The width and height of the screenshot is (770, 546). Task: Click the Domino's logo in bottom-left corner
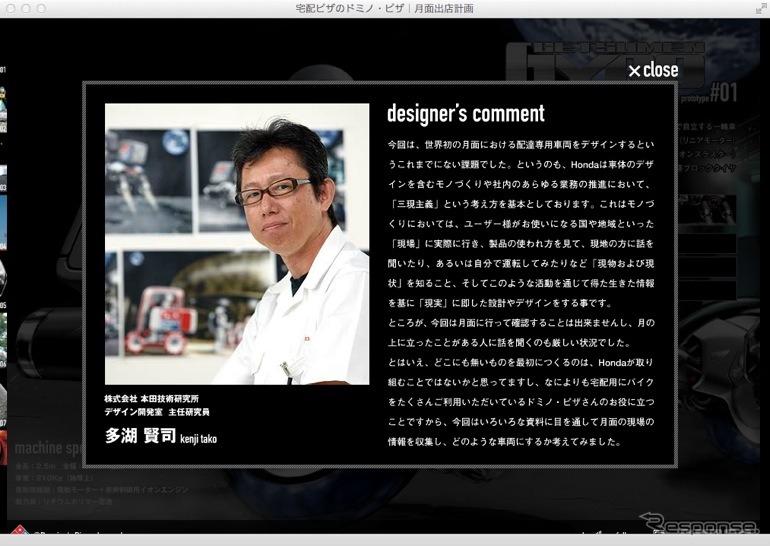tap(17, 532)
